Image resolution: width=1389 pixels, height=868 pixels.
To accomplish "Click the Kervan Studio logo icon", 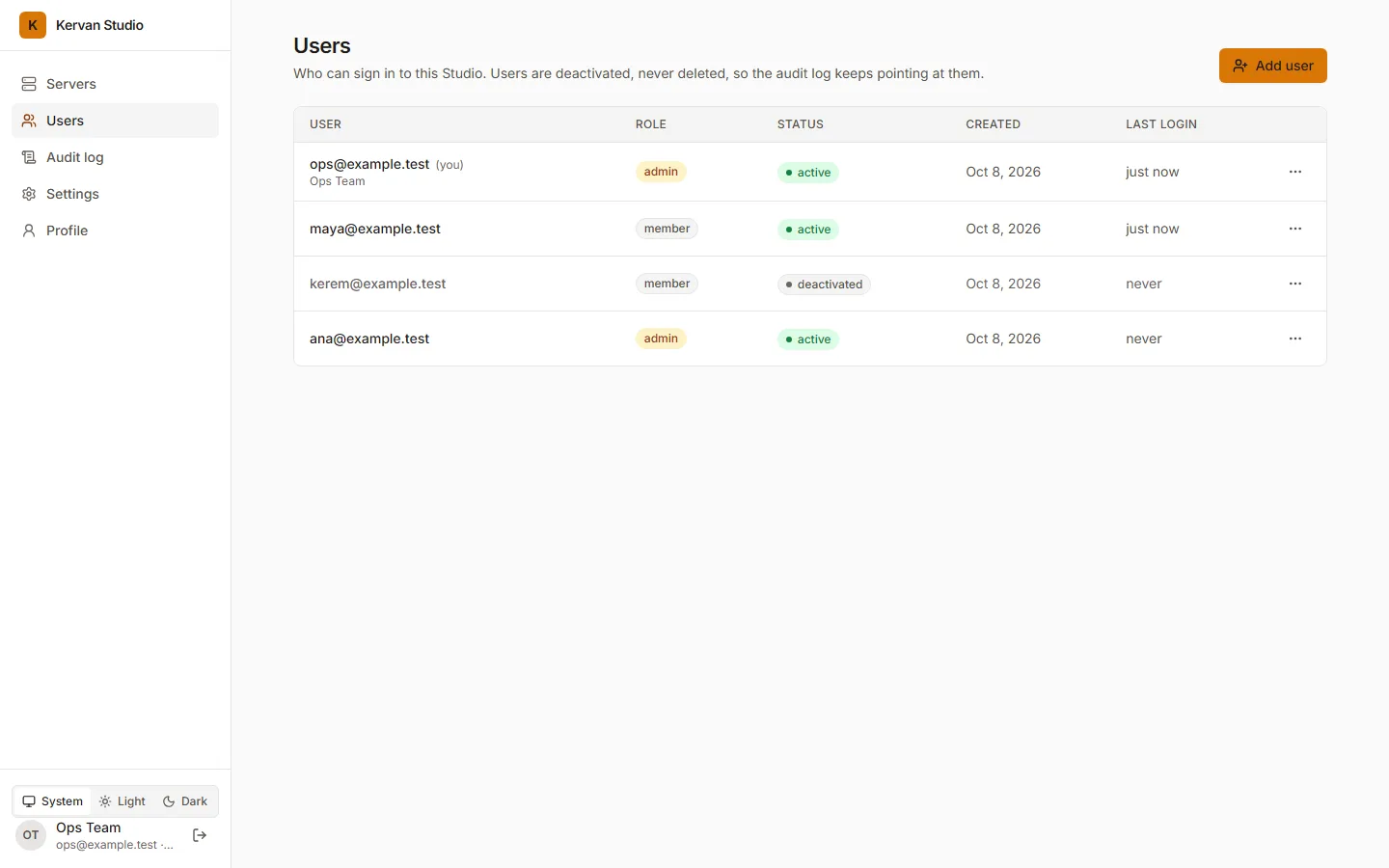I will click(33, 25).
